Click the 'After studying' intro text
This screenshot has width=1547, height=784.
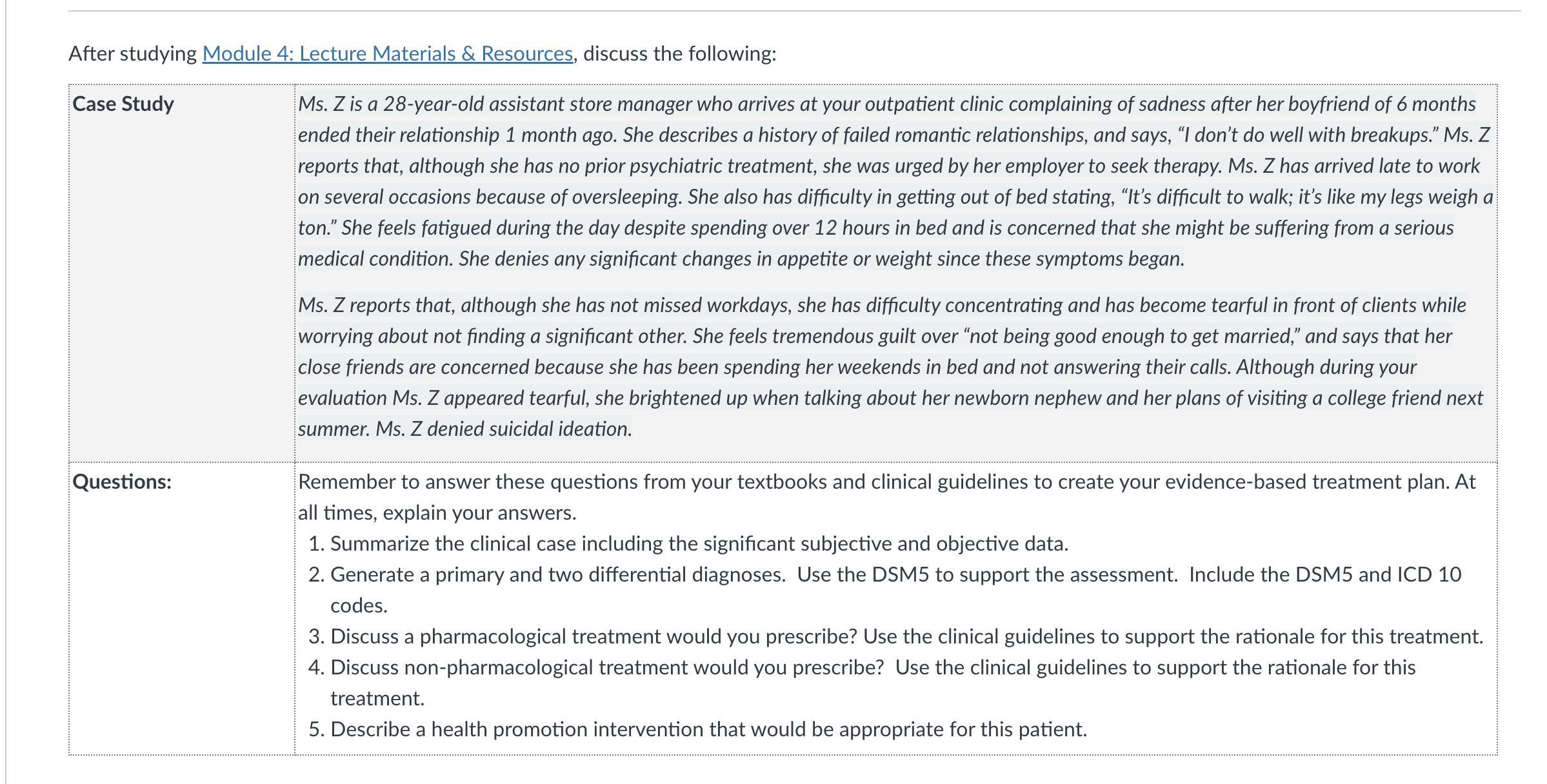click(133, 54)
